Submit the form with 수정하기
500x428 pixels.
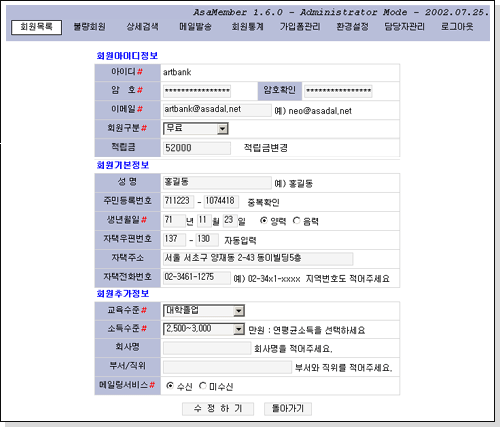218,409
